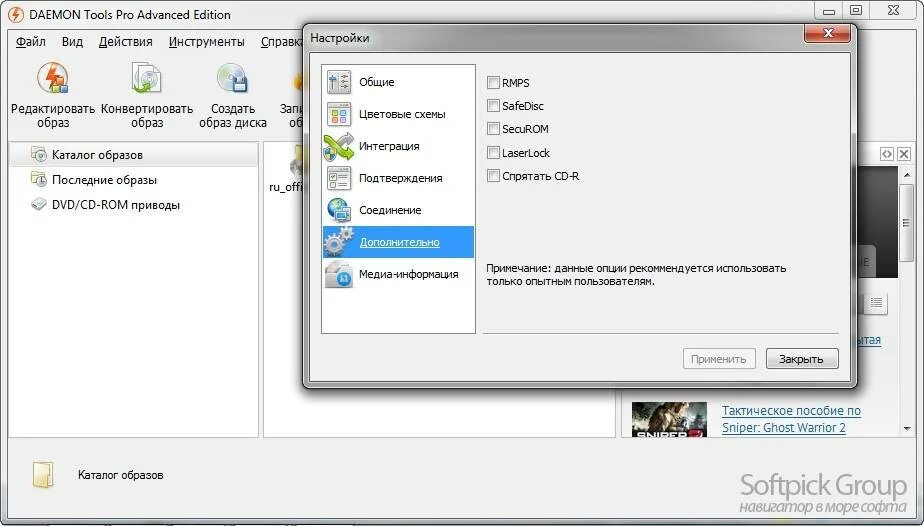
Task: Click the side panel scrollbar thumb
Action: point(907,223)
